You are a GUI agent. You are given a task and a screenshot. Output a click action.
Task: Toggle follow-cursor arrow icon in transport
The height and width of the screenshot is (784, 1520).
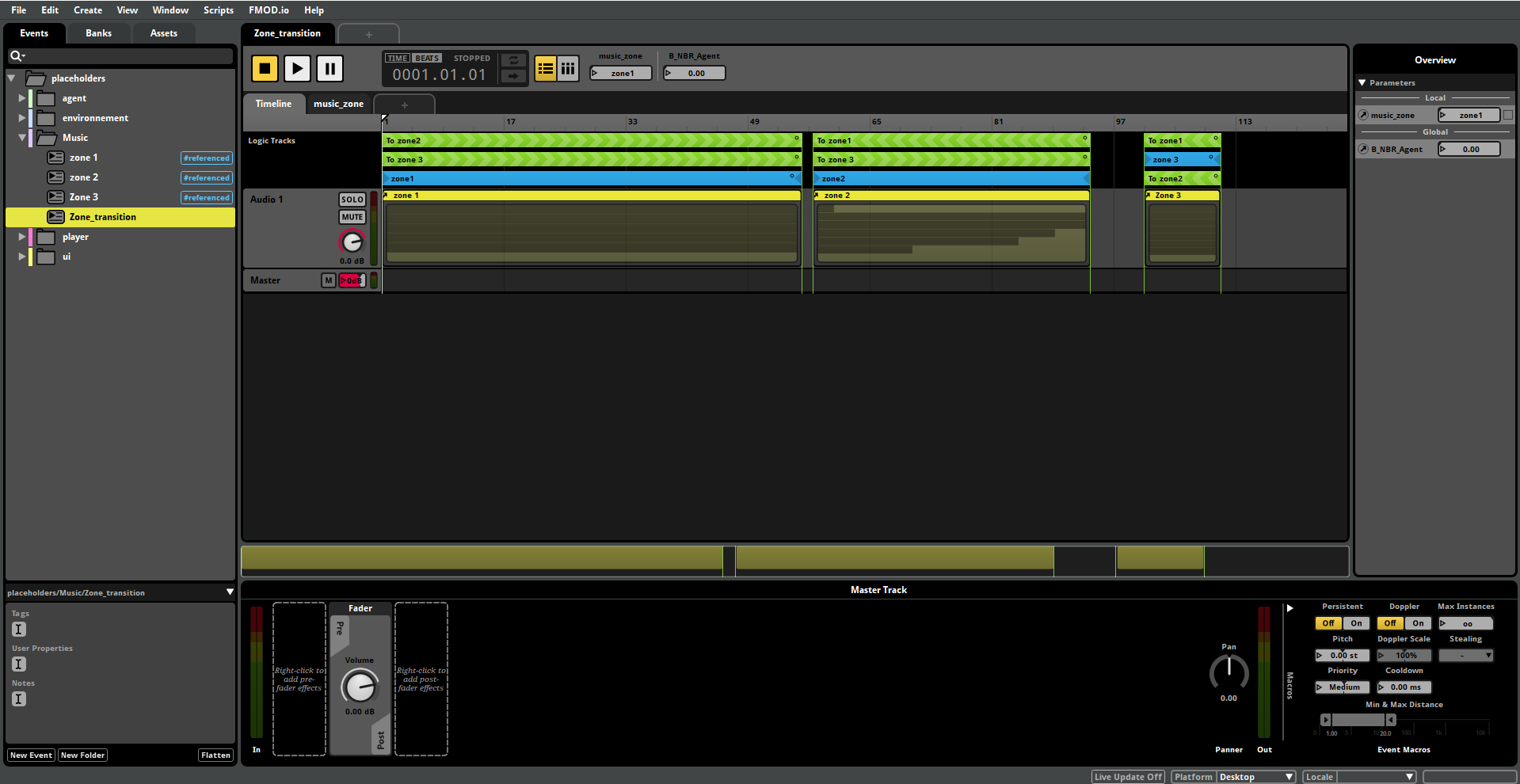coord(513,76)
